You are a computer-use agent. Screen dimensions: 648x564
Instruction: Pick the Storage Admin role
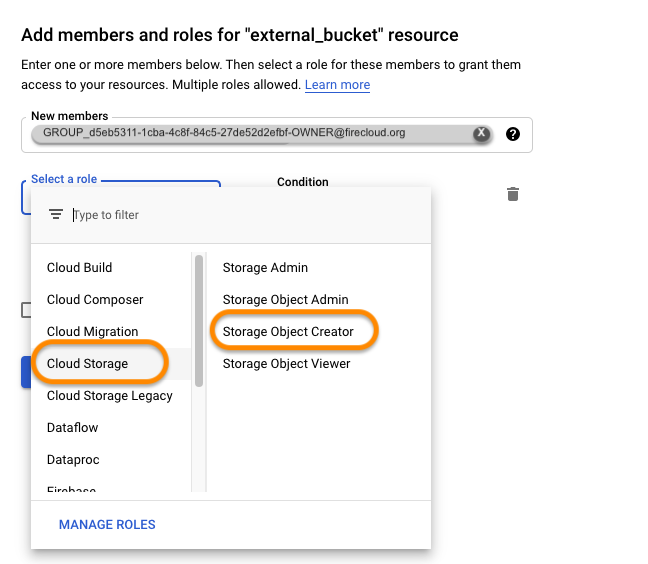tap(265, 268)
